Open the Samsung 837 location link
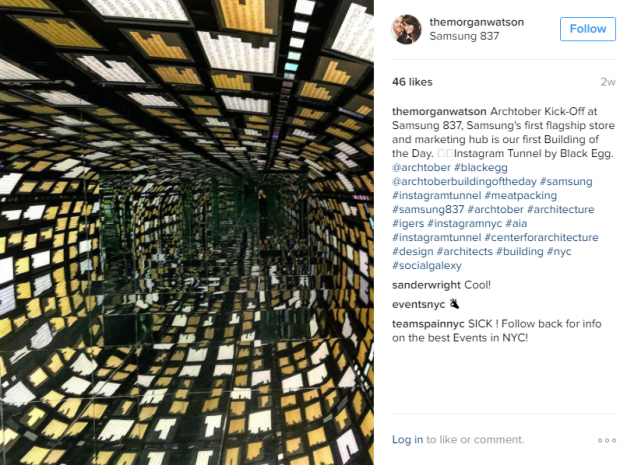This screenshot has width=634, height=465. pyautogui.click(x=464, y=36)
